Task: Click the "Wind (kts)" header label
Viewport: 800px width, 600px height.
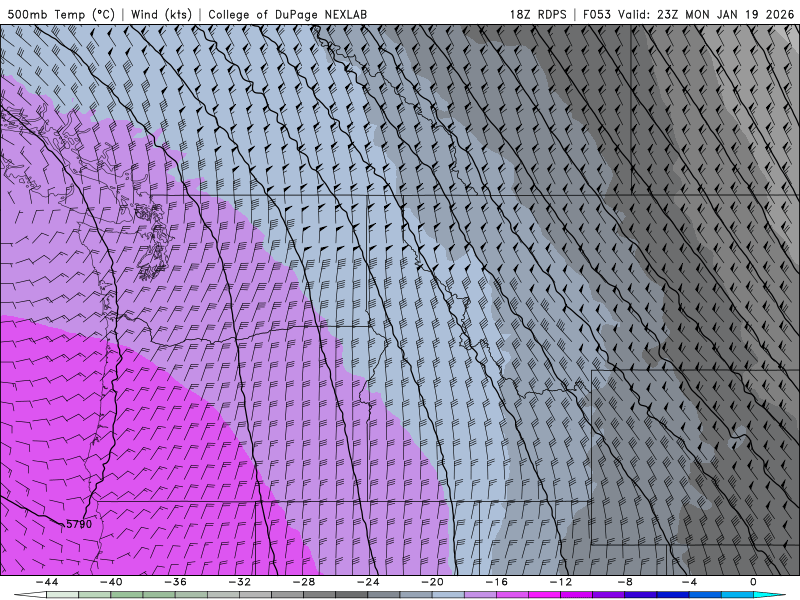Action: pyautogui.click(x=161, y=14)
